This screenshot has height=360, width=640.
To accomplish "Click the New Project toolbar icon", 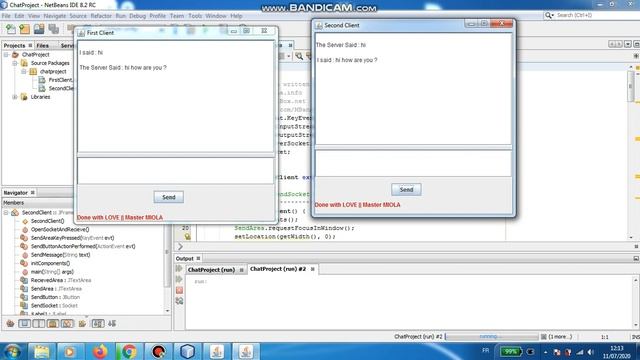I will pos(24,29).
